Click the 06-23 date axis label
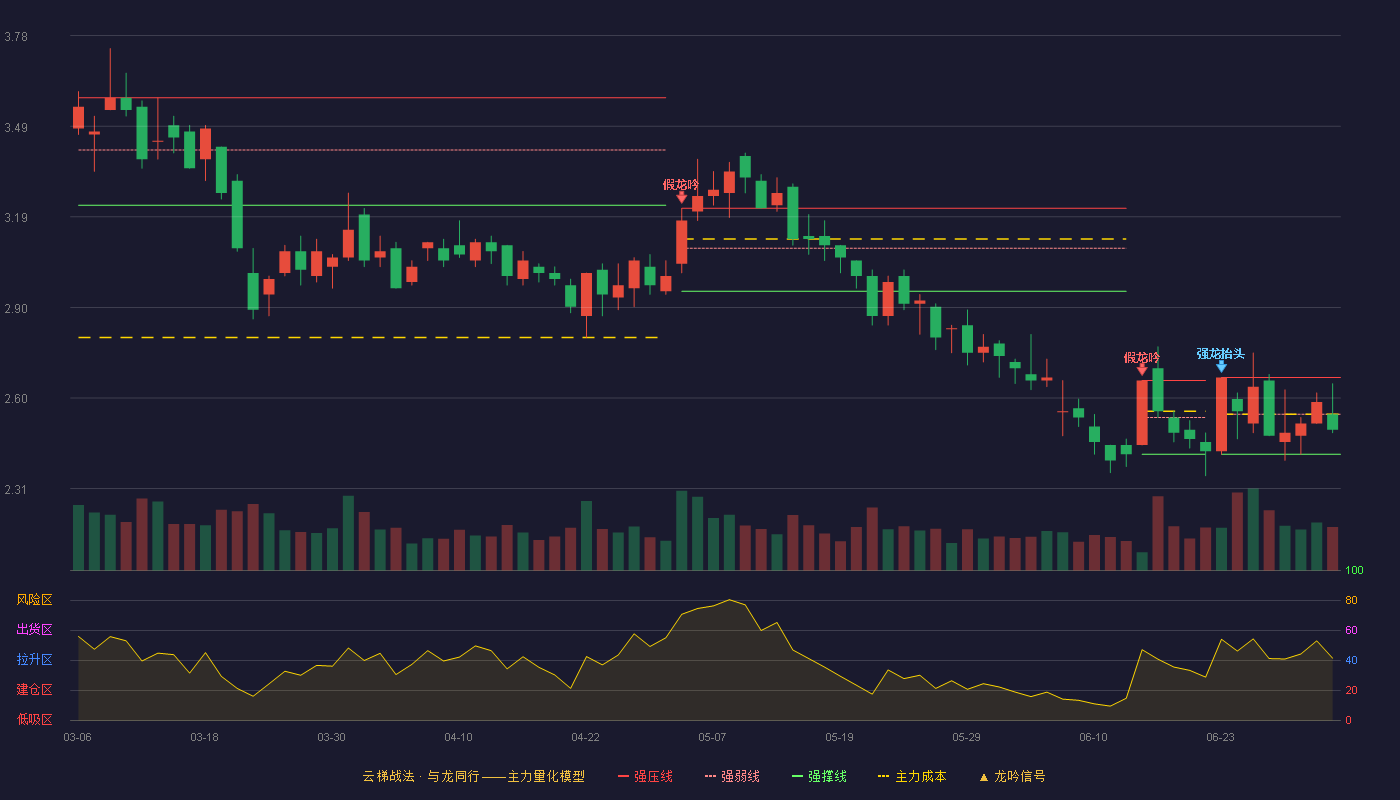This screenshot has width=1400, height=800. point(1220,737)
